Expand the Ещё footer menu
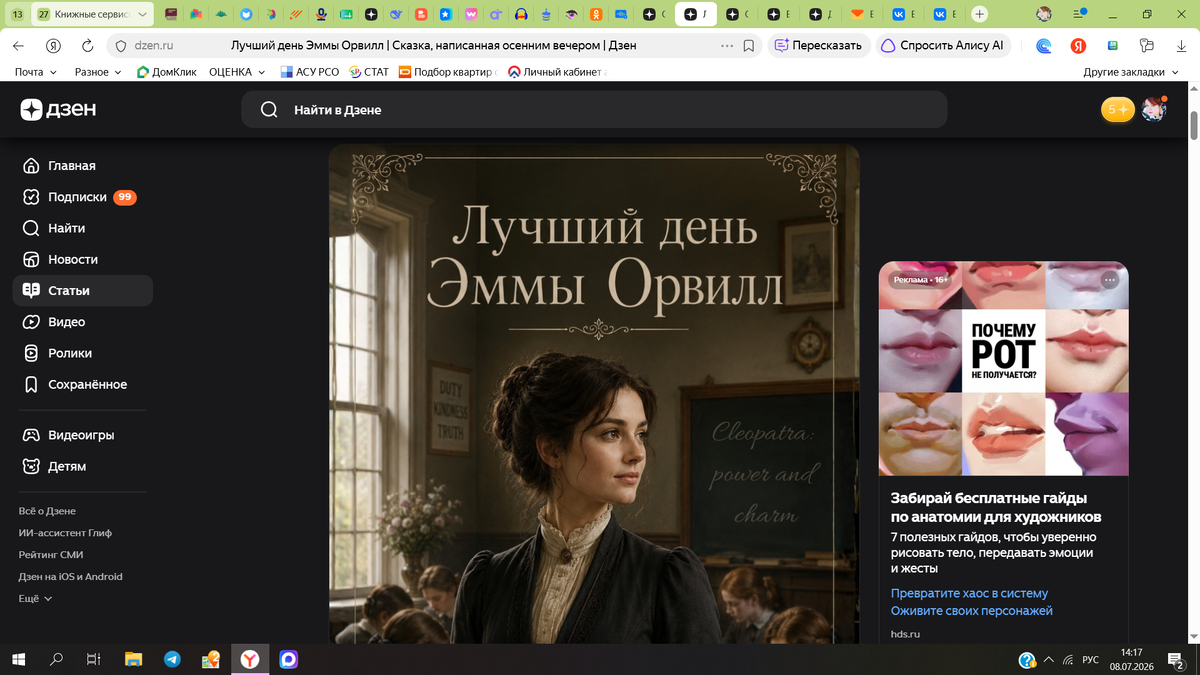Screen dimensions: 1200x675 coord(35,599)
